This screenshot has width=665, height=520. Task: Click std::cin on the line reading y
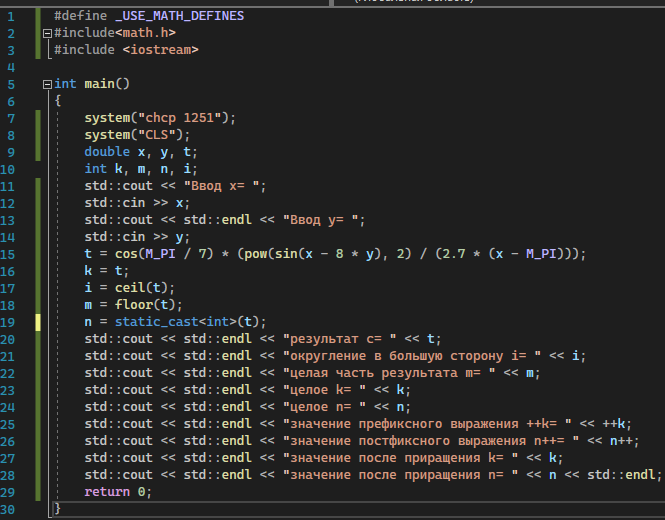[115, 237]
